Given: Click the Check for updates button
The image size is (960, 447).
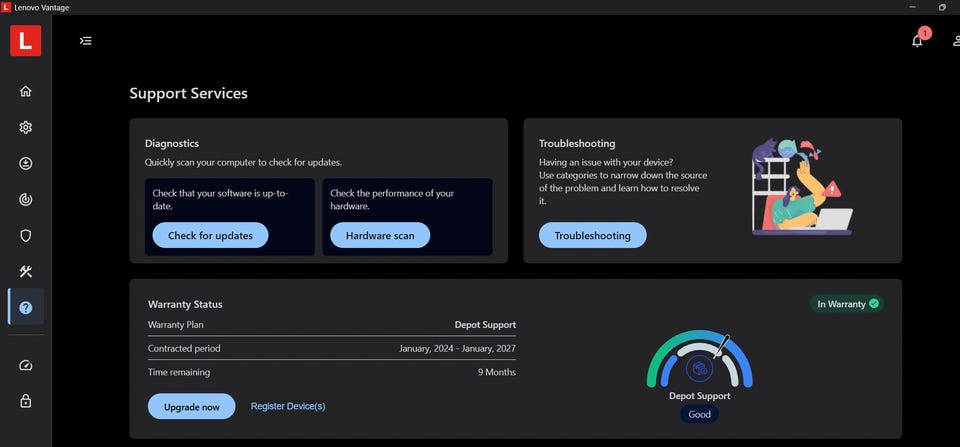Looking at the screenshot, I should click(x=210, y=235).
